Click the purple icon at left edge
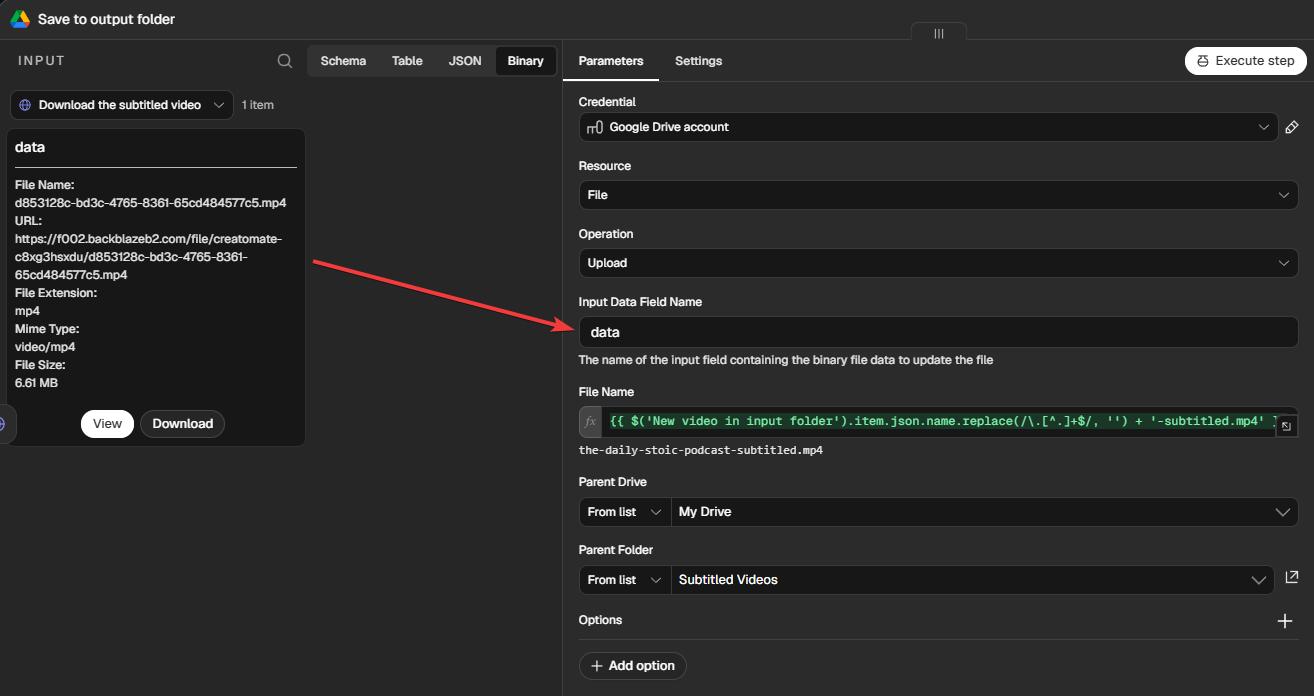This screenshot has height=696, width=1314. [x=3, y=424]
